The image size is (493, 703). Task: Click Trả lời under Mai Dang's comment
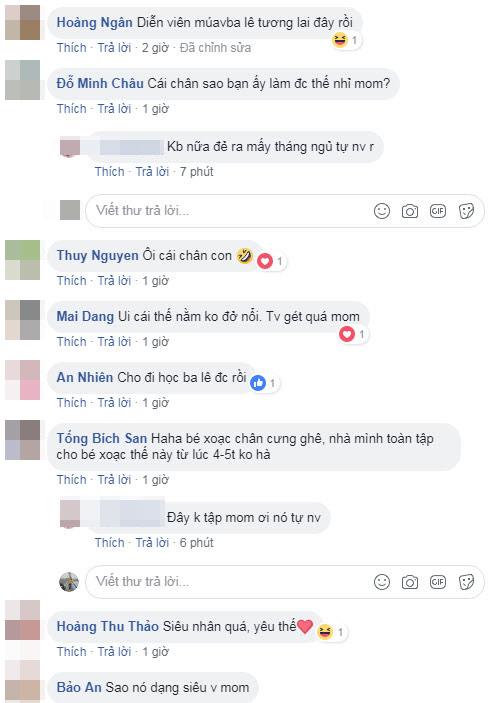[114, 342]
